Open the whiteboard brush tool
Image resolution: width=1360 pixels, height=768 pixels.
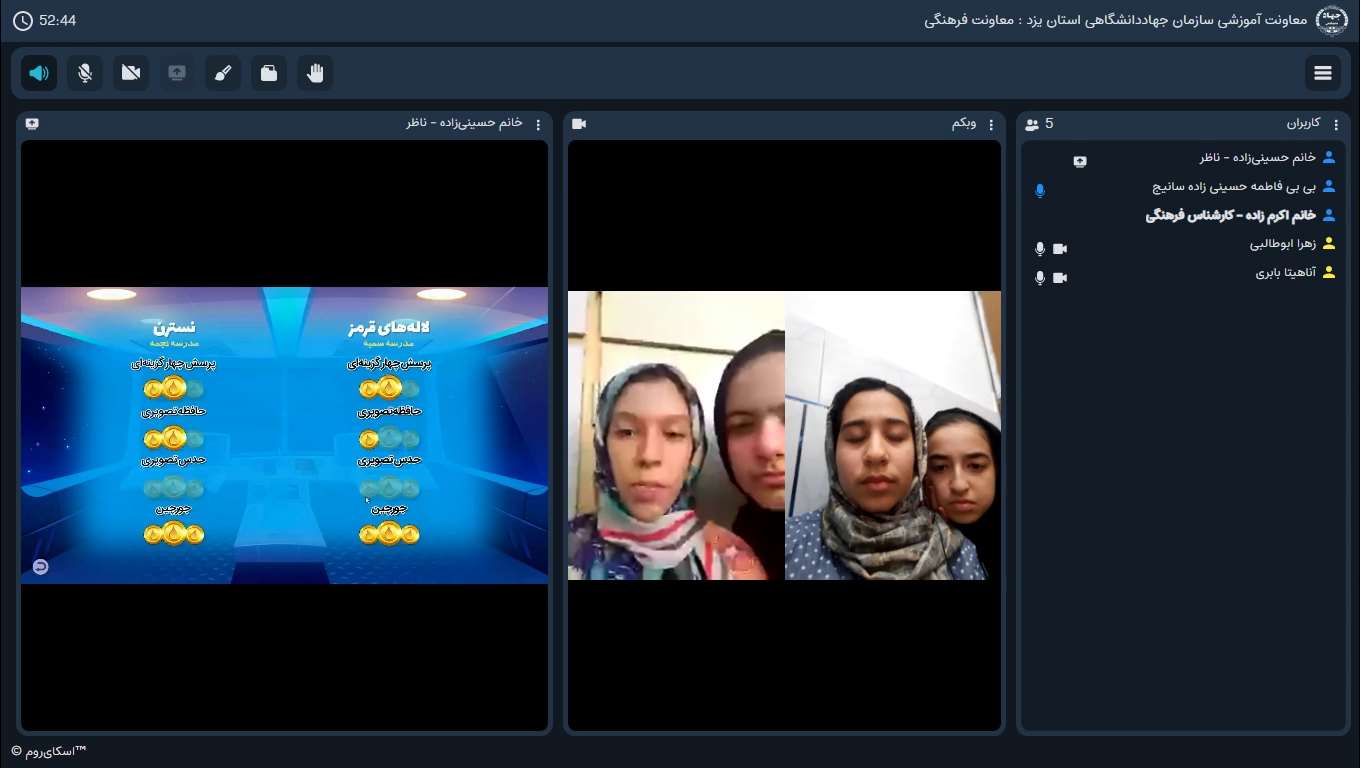coord(223,73)
